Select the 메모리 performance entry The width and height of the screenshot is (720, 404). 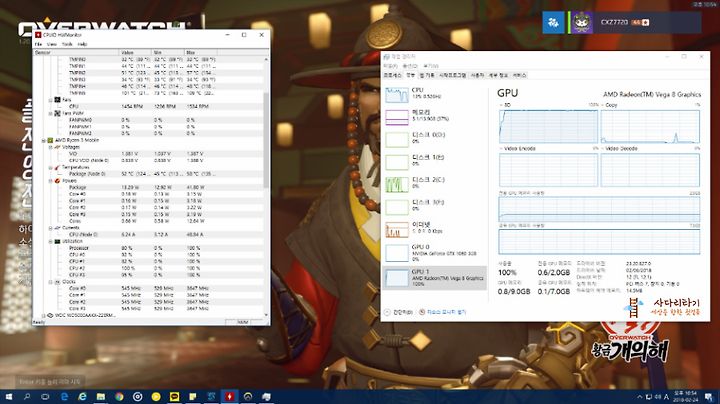point(435,117)
